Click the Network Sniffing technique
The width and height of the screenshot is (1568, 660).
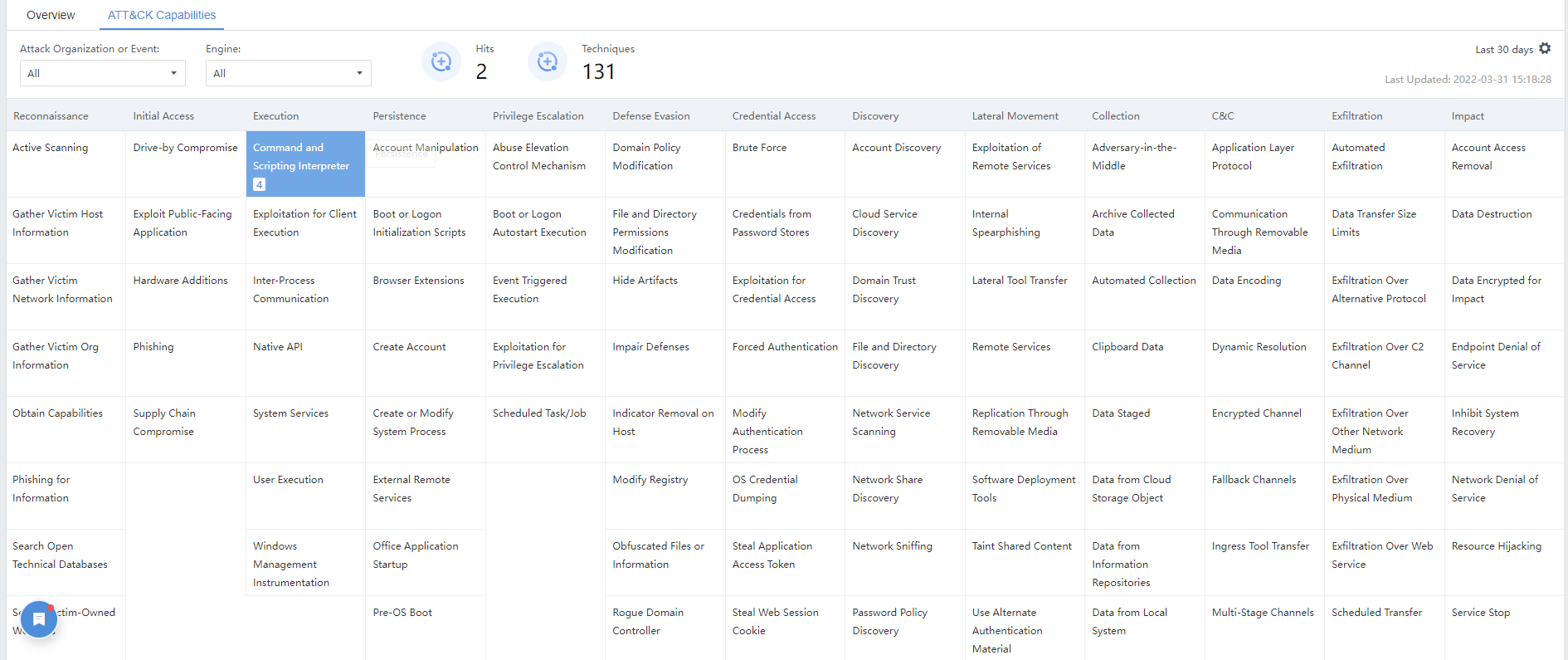click(x=892, y=546)
